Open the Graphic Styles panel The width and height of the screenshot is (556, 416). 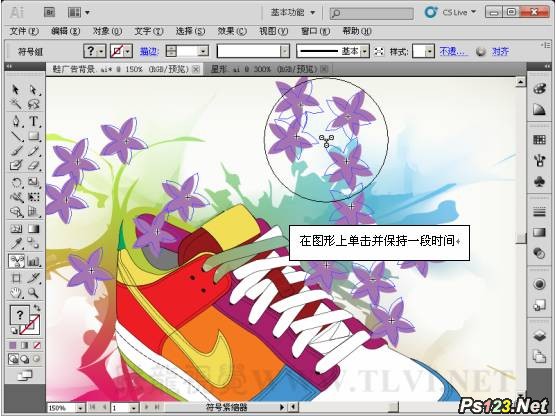pyautogui.click(x=539, y=305)
